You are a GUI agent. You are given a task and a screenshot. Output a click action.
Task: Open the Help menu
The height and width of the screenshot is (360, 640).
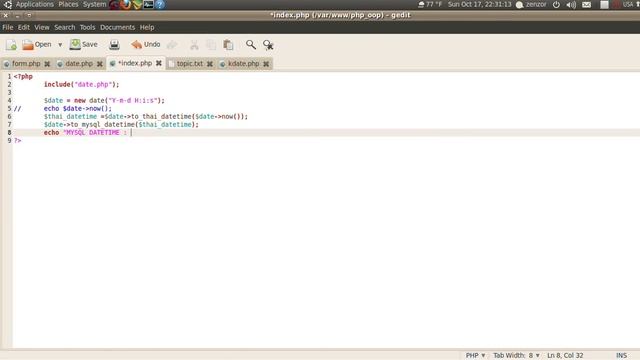click(147, 27)
